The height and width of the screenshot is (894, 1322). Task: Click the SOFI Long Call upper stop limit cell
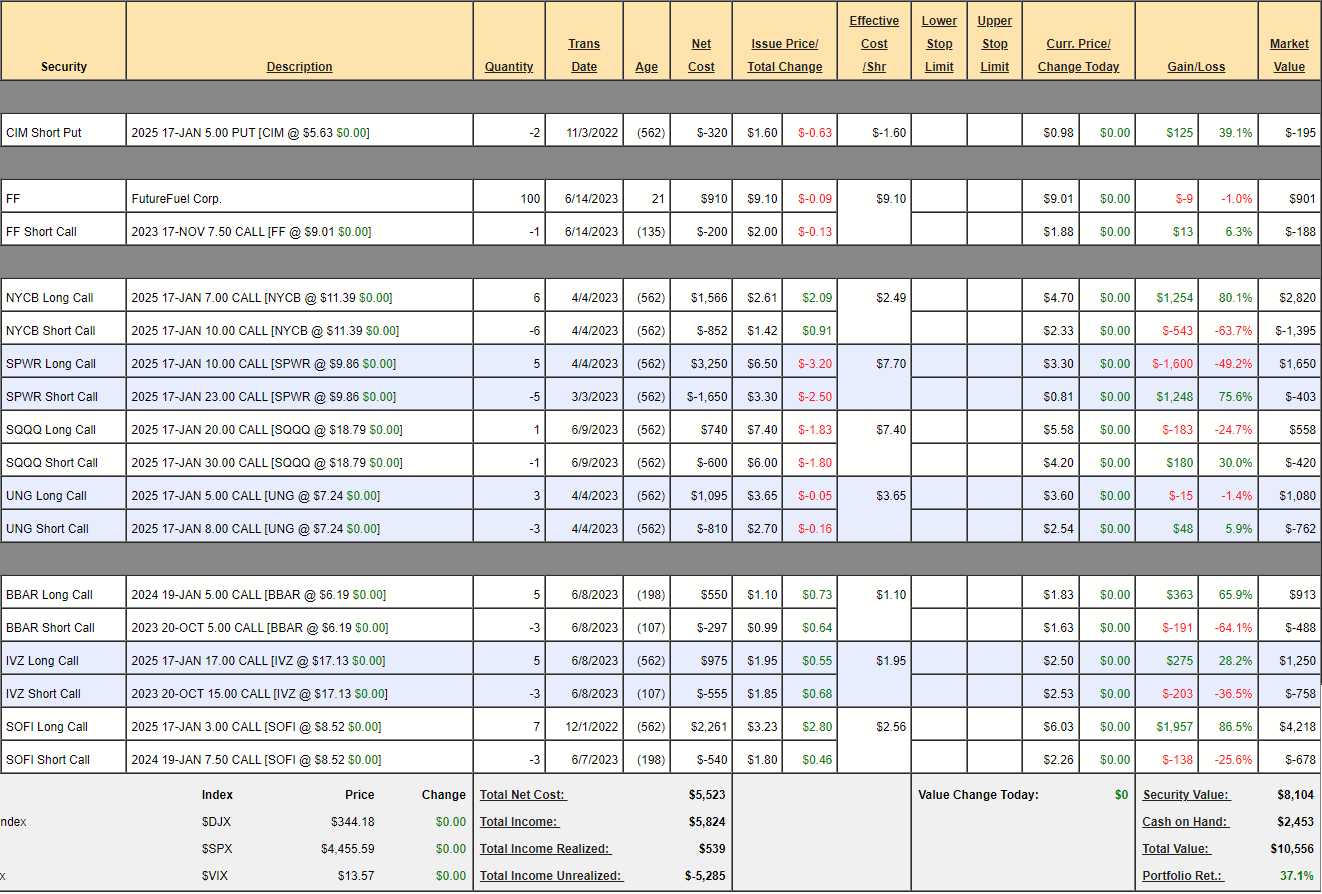[994, 727]
